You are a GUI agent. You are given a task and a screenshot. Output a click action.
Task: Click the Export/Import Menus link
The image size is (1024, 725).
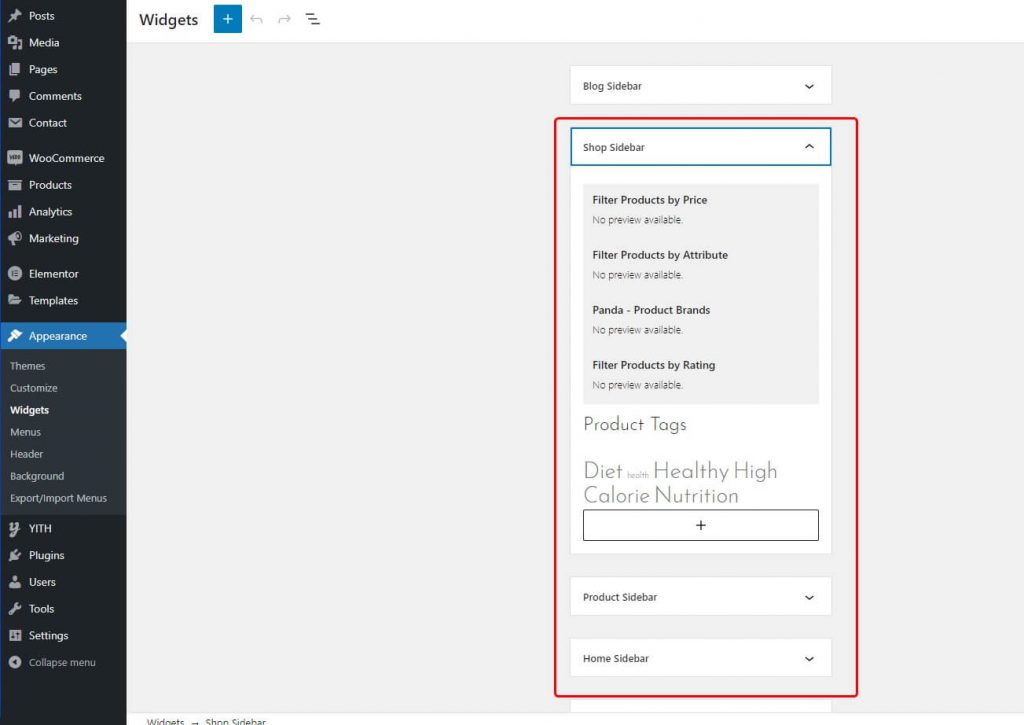point(58,498)
